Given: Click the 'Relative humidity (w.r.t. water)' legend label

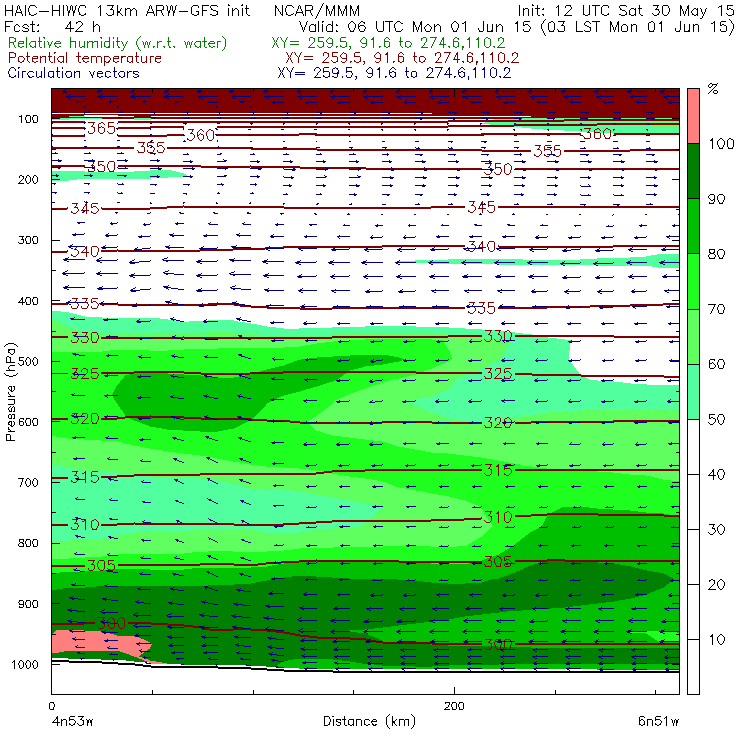Looking at the screenshot, I should [118, 43].
